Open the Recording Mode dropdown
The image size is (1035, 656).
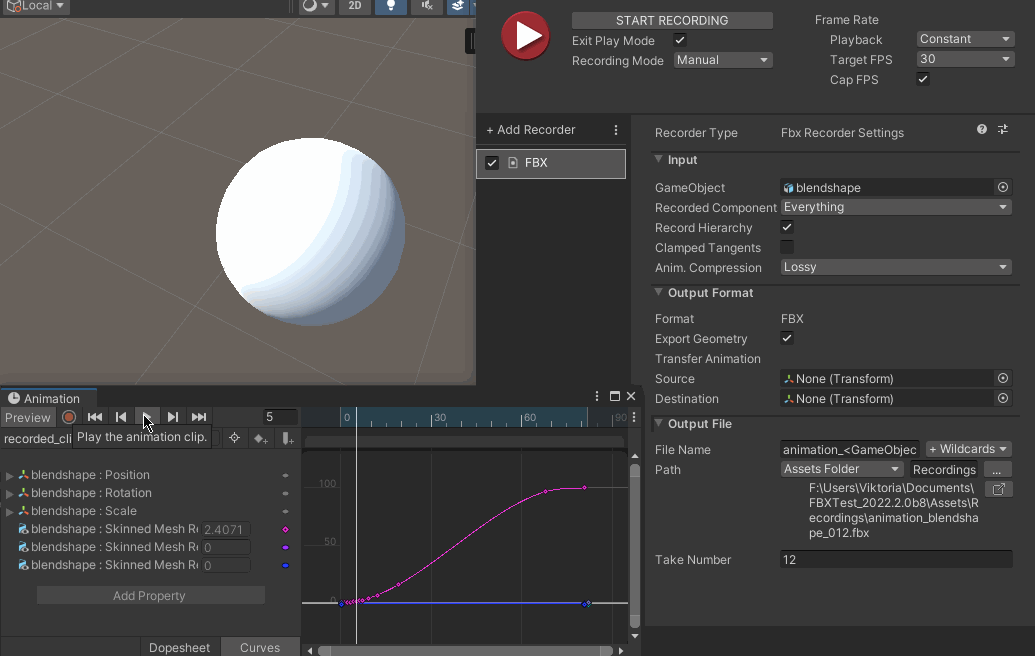pyautogui.click(x=722, y=60)
